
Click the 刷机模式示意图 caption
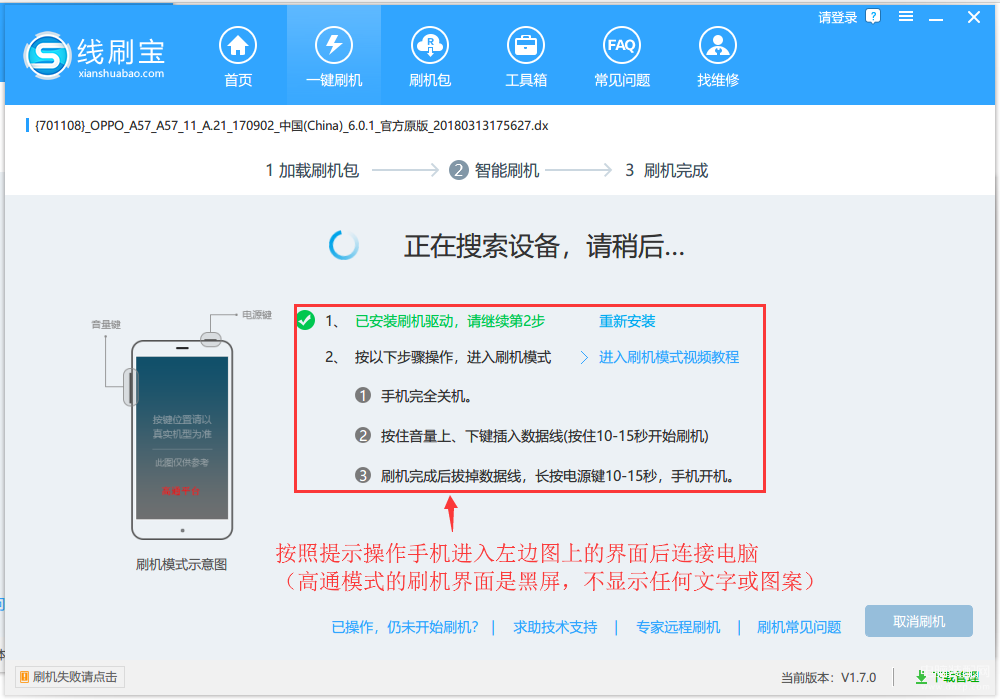point(182,564)
